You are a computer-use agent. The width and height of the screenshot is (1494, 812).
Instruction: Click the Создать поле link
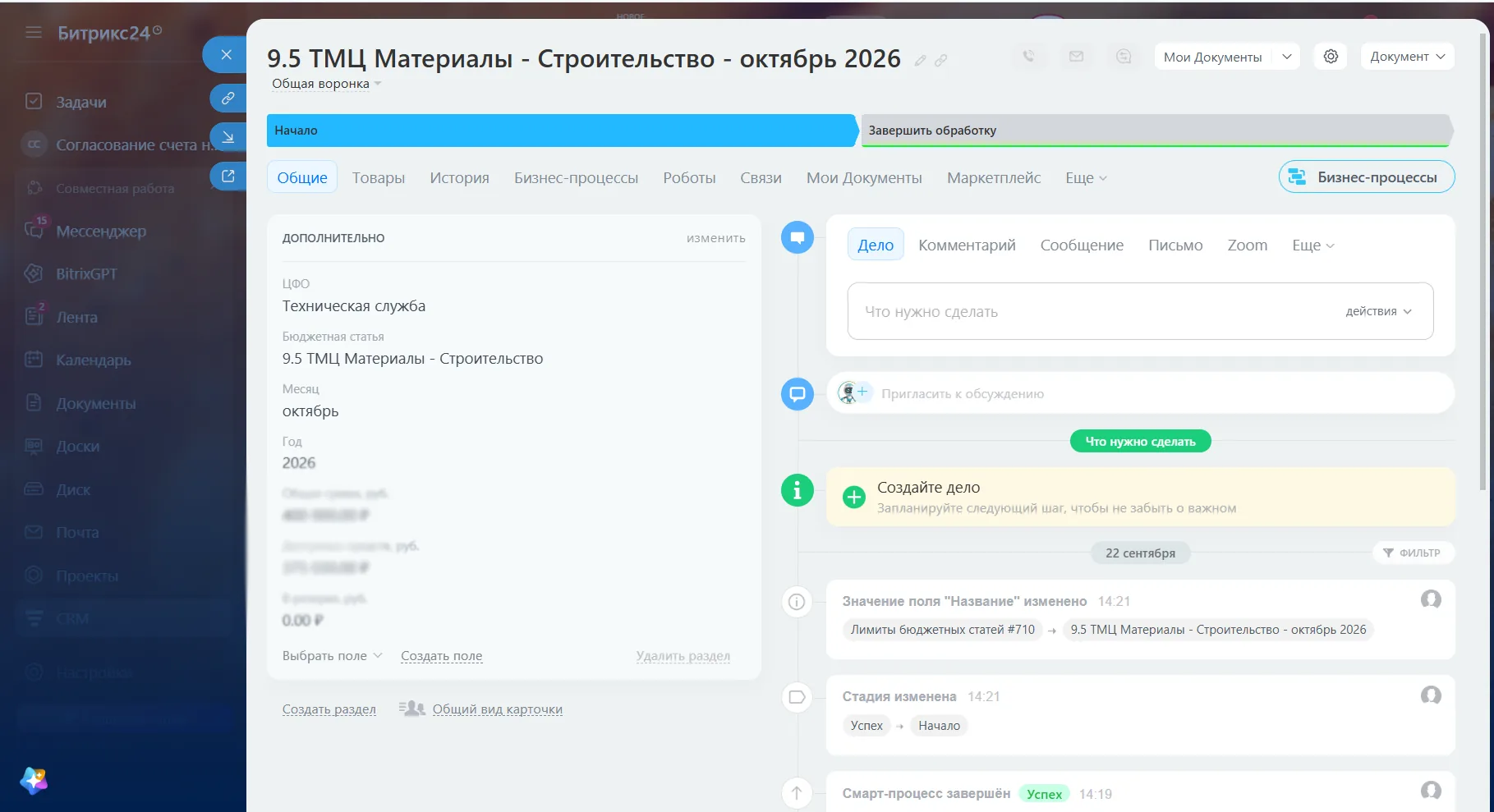(442, 656)
